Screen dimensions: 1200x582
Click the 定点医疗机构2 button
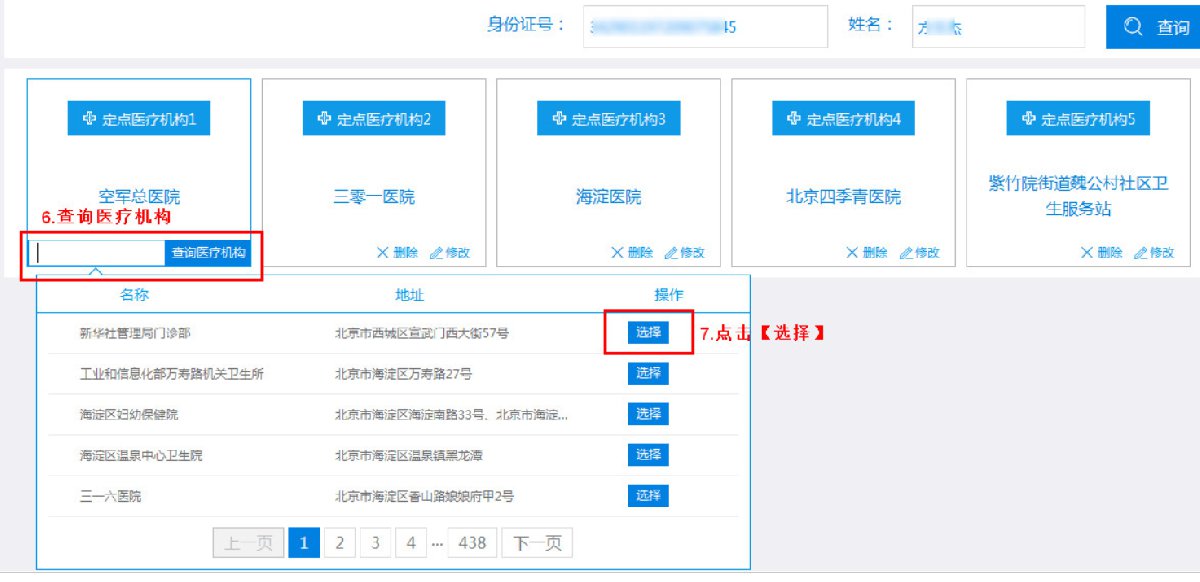coord(374,119)
